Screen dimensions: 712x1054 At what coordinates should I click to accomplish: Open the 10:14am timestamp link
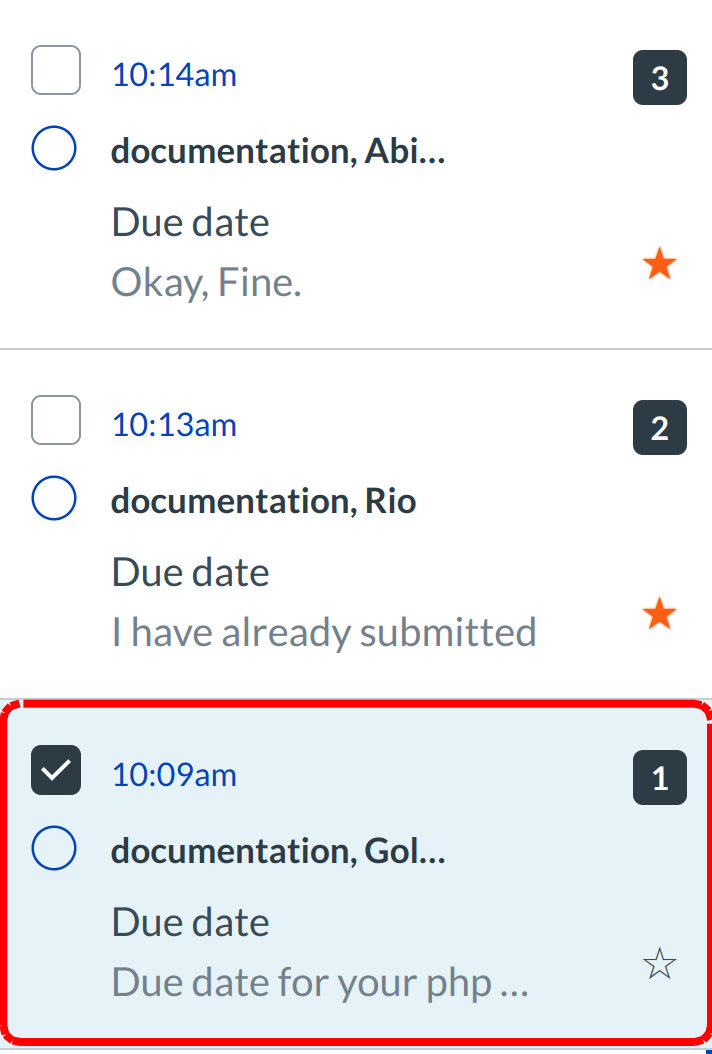tap(174, 75)
